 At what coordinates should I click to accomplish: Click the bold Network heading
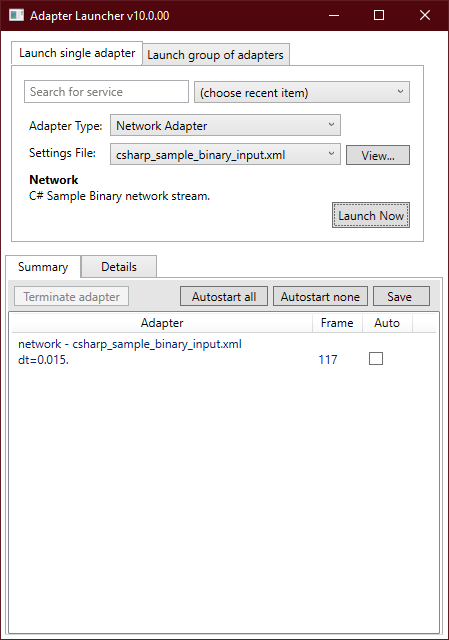[x=53, y=180]
